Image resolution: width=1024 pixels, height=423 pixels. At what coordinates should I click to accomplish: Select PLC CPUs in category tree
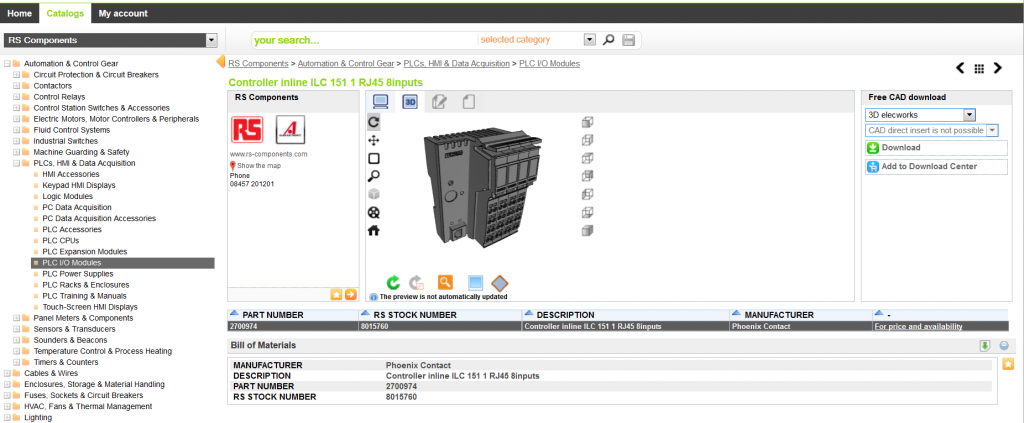click(61, 241)
